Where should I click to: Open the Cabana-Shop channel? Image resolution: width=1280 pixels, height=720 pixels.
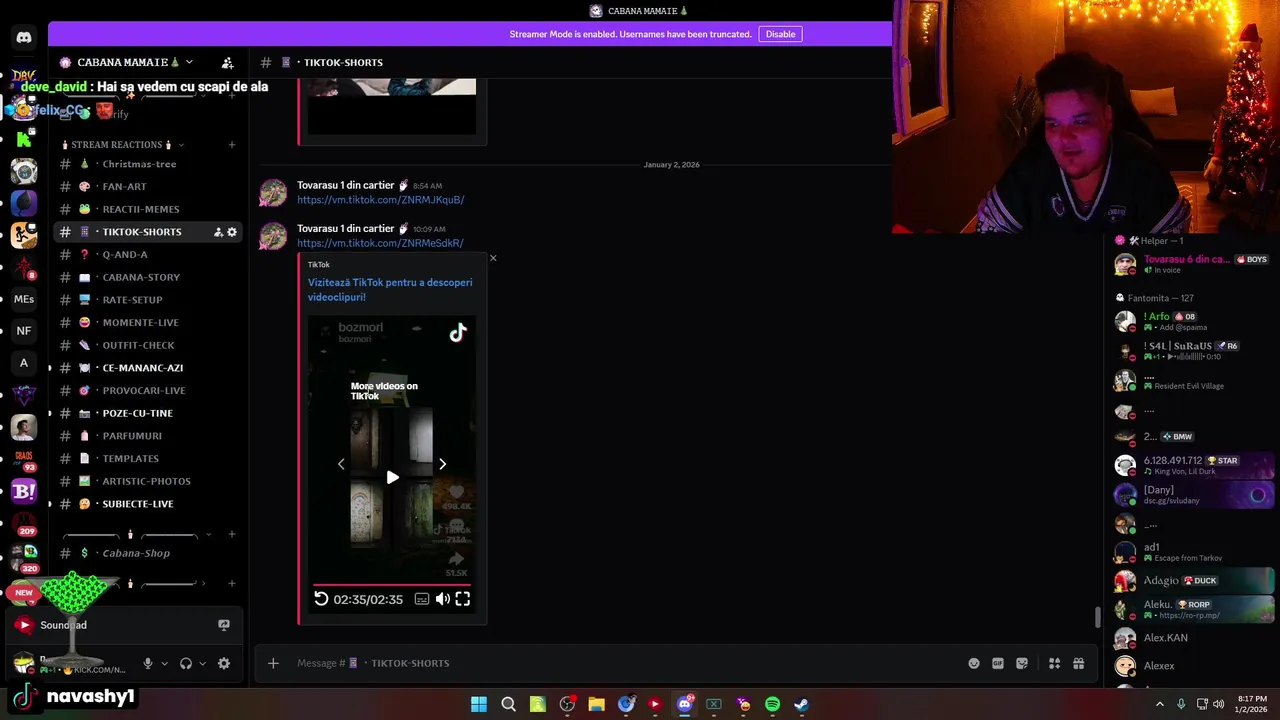[x=147, y=553]
